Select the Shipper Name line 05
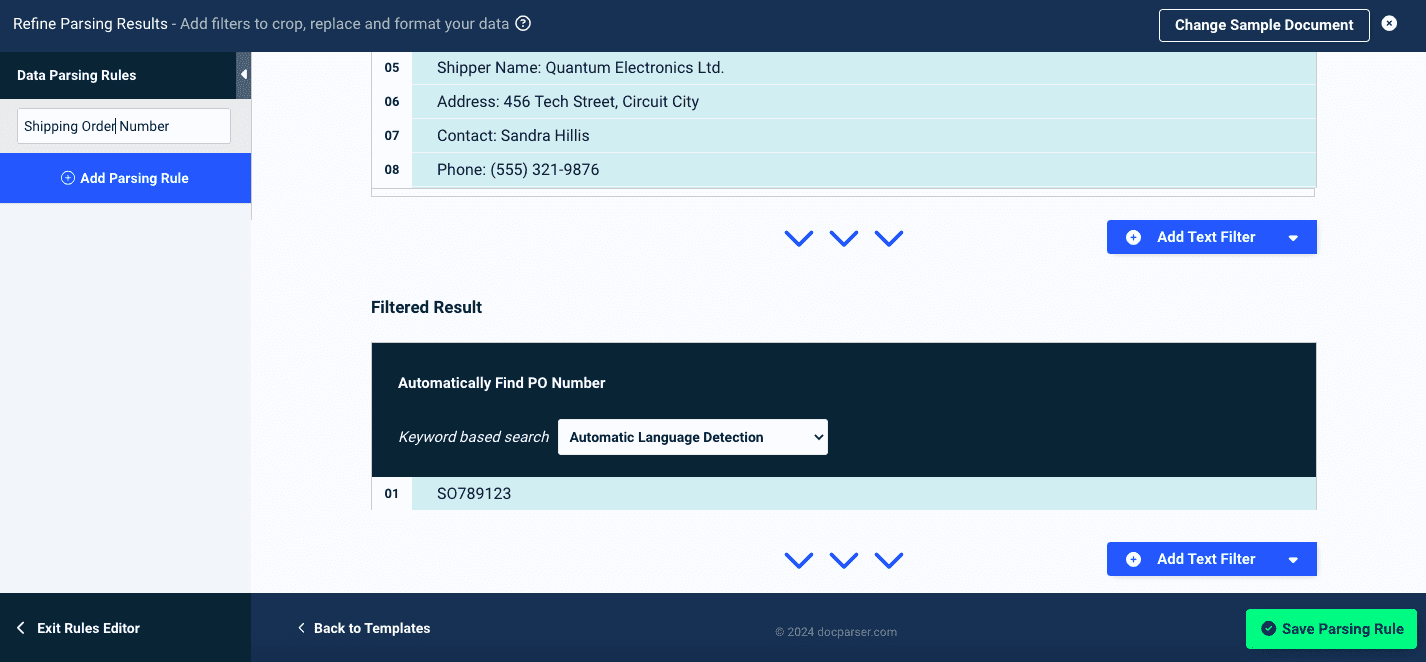This screenshot has width=1426, height=662. [x=580, y=68]
